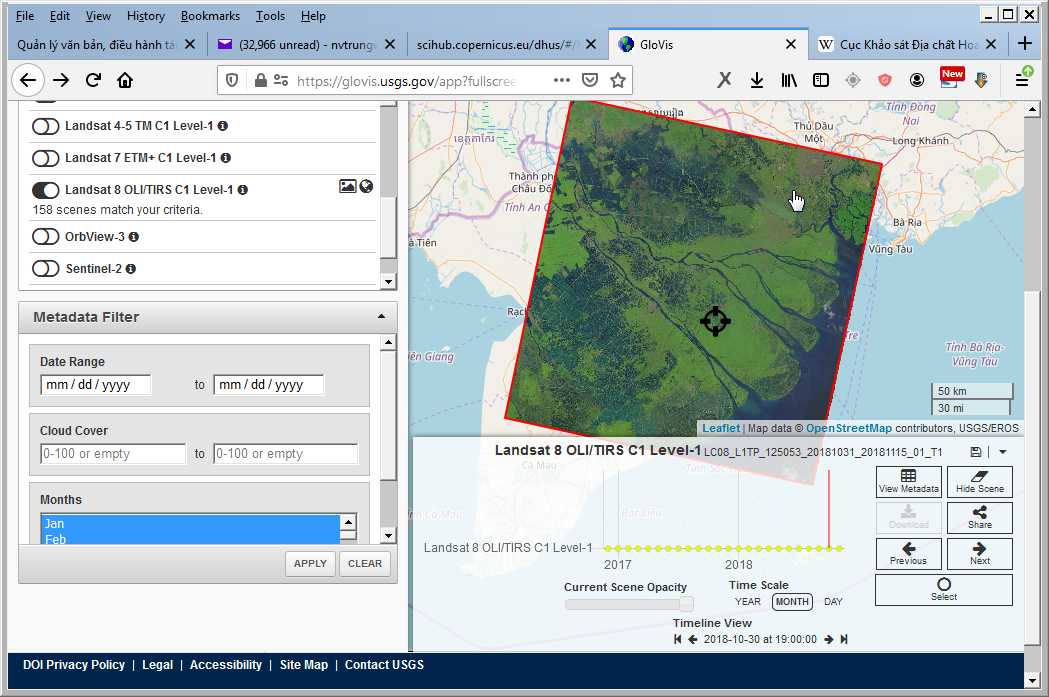
Task: Bookmark this page with the star icon
Action: coord(617,81)
